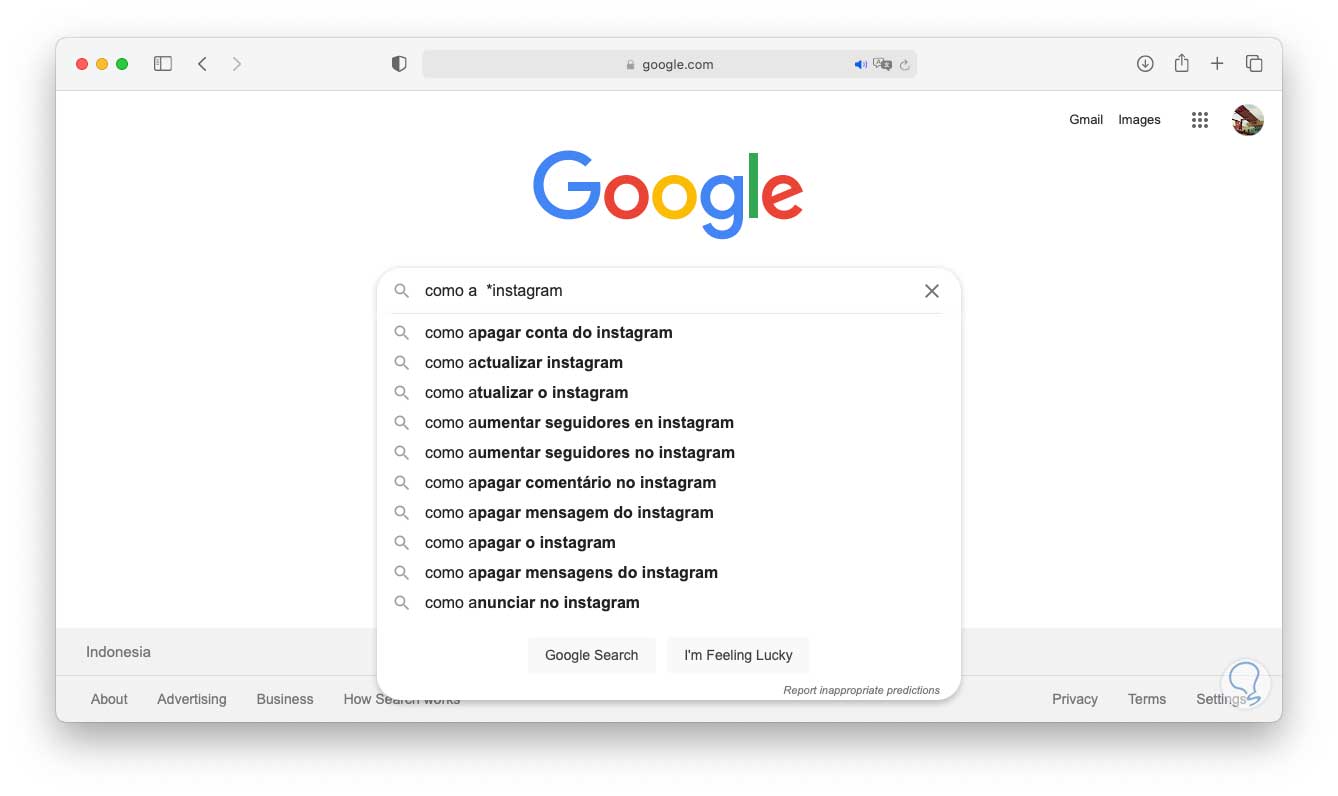Open Report inappropriate predictions link
The height and width of the screenshot is (796, 1338).
pos(861,690)
